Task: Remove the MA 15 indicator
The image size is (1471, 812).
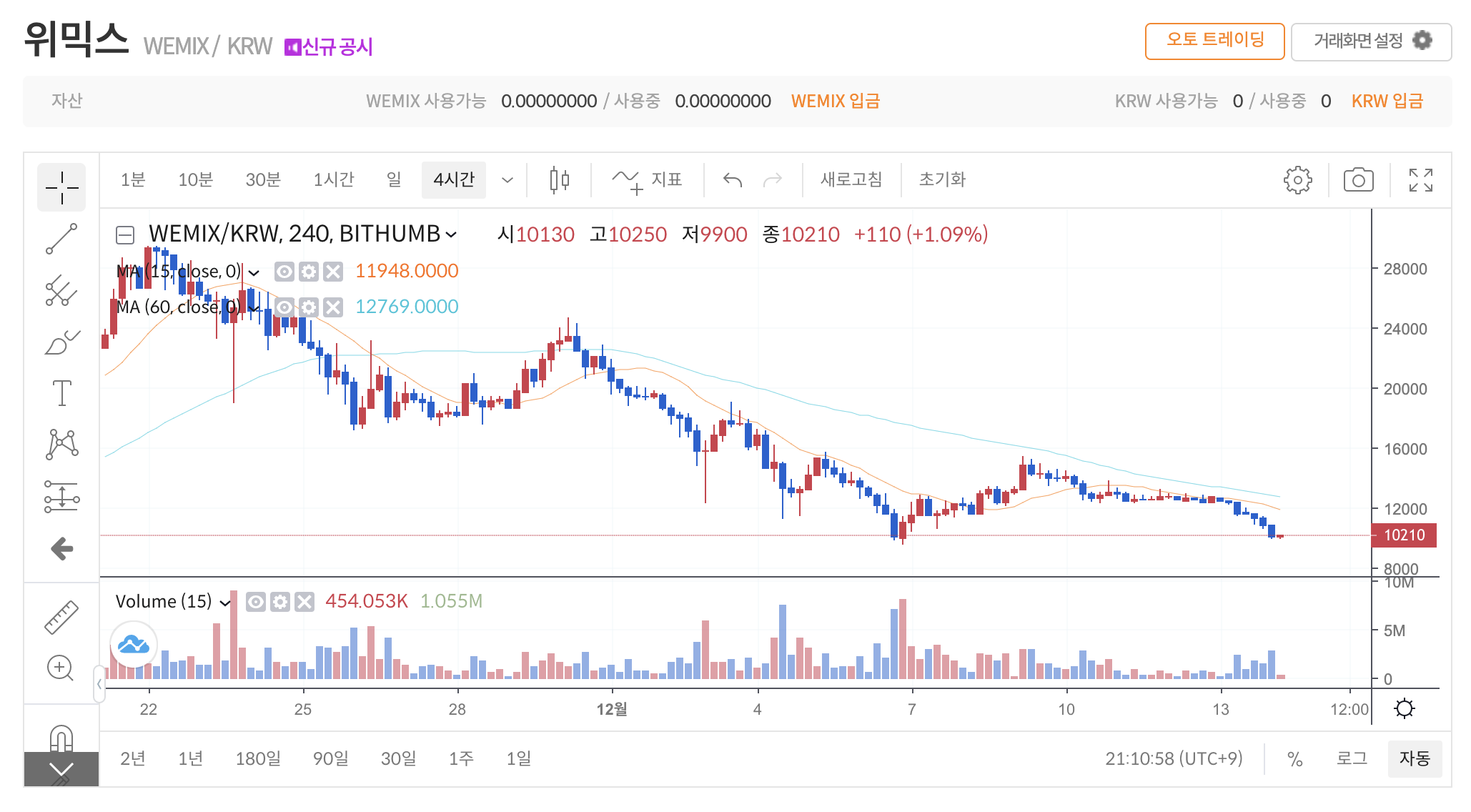Action: click(333, 272)
